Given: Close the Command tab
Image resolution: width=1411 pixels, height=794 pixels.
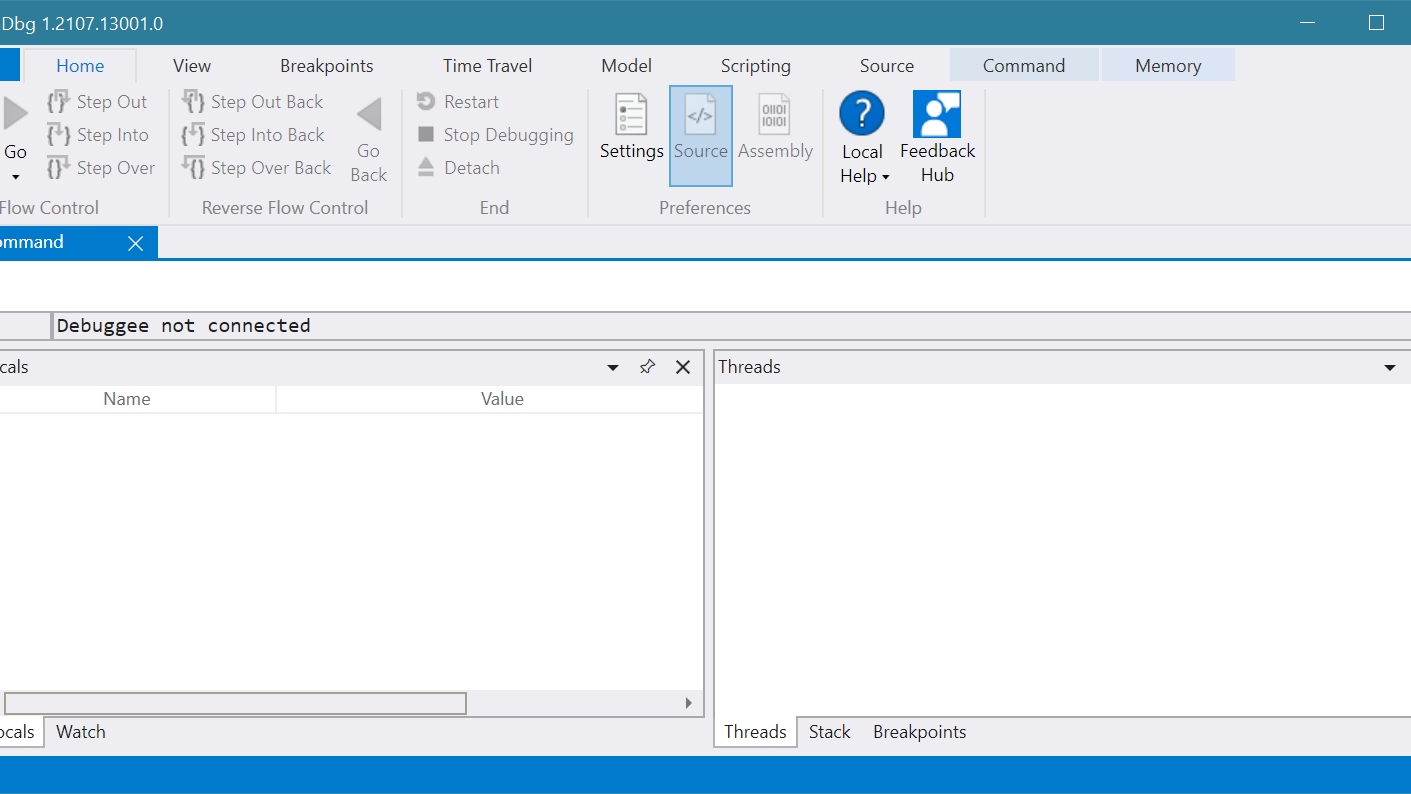Looking at the screenshot, I should tap(136, 243).
